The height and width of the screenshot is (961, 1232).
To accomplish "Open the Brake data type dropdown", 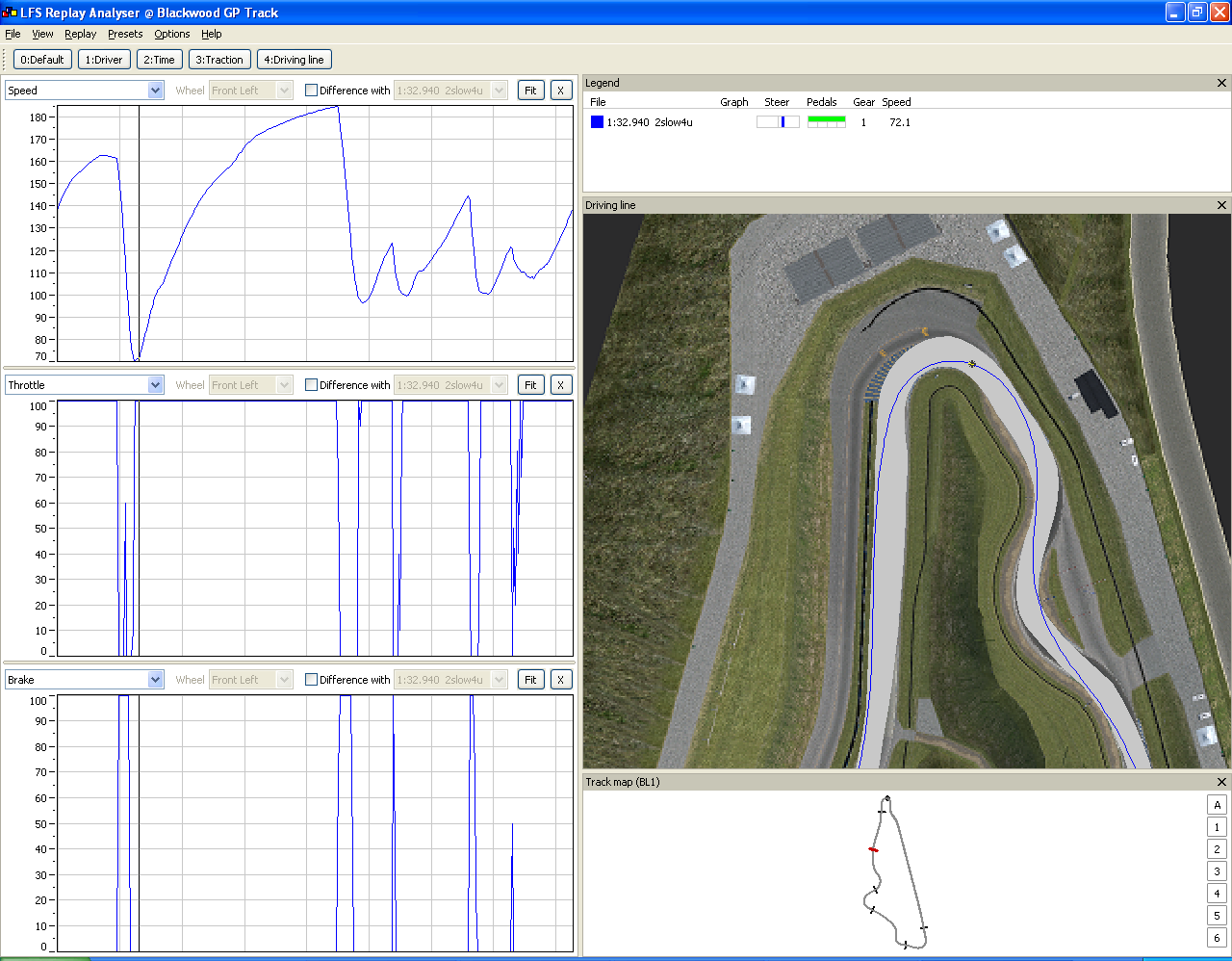I will (x=155, y=680).
